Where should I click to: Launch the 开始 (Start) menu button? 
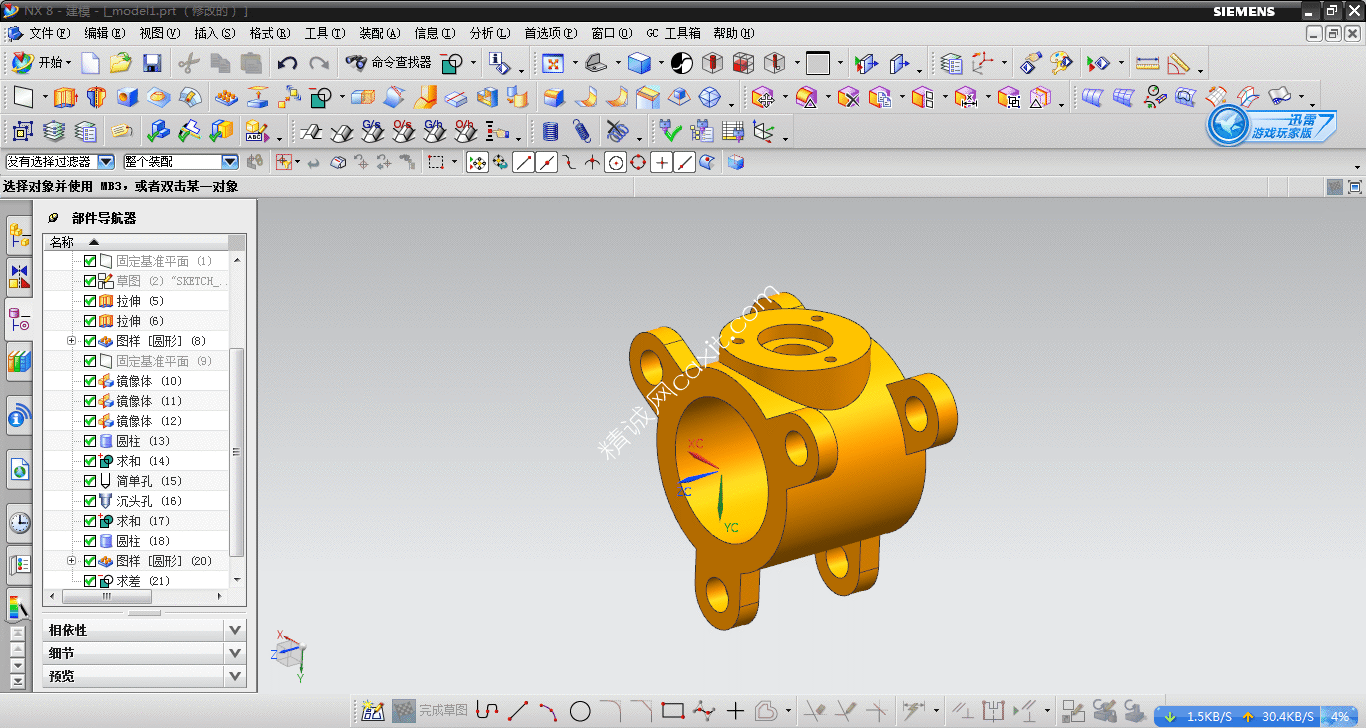pyautogui.click(x=40, y=63)
